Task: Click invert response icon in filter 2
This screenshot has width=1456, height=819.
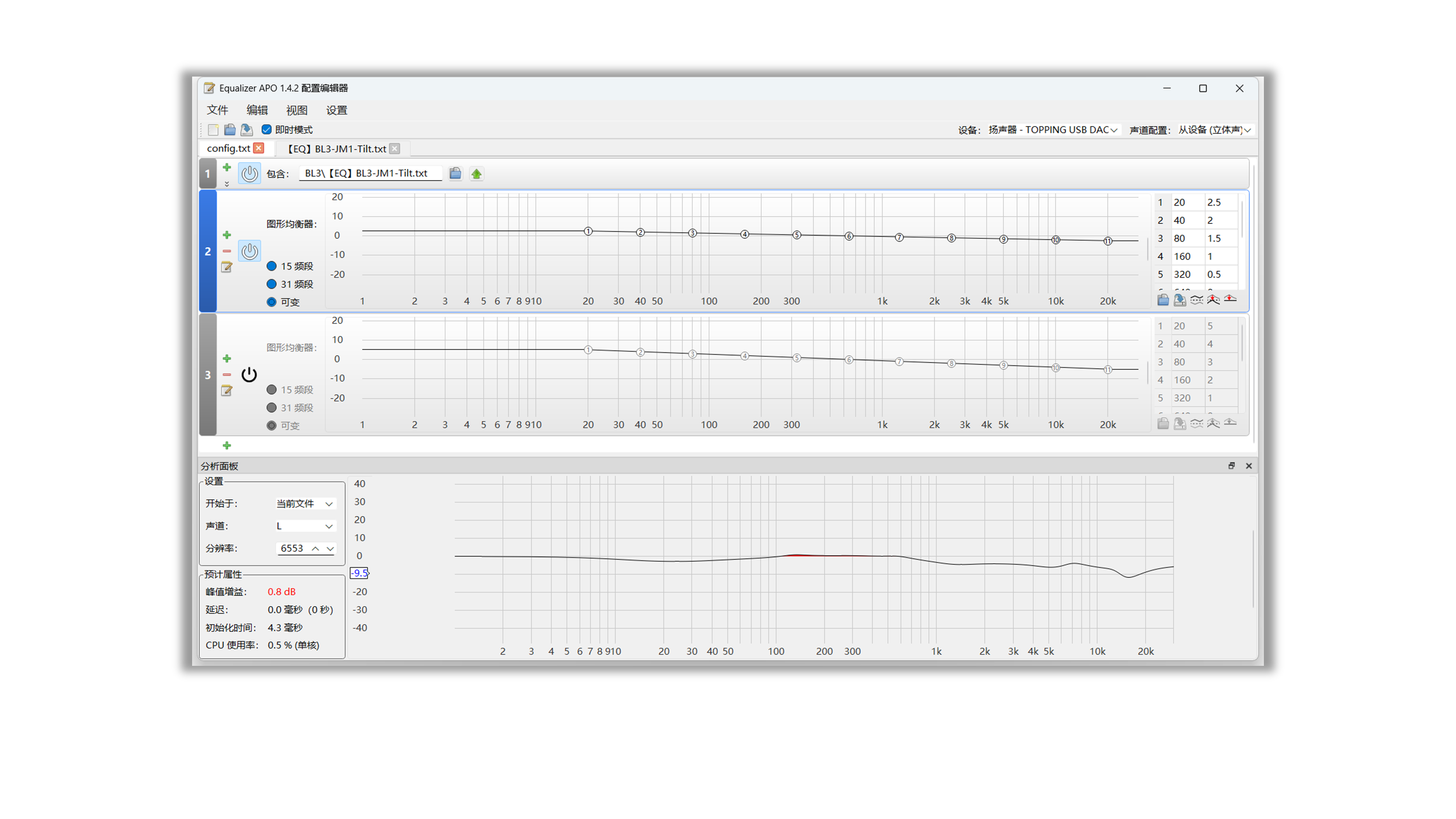Action: 1196,299
